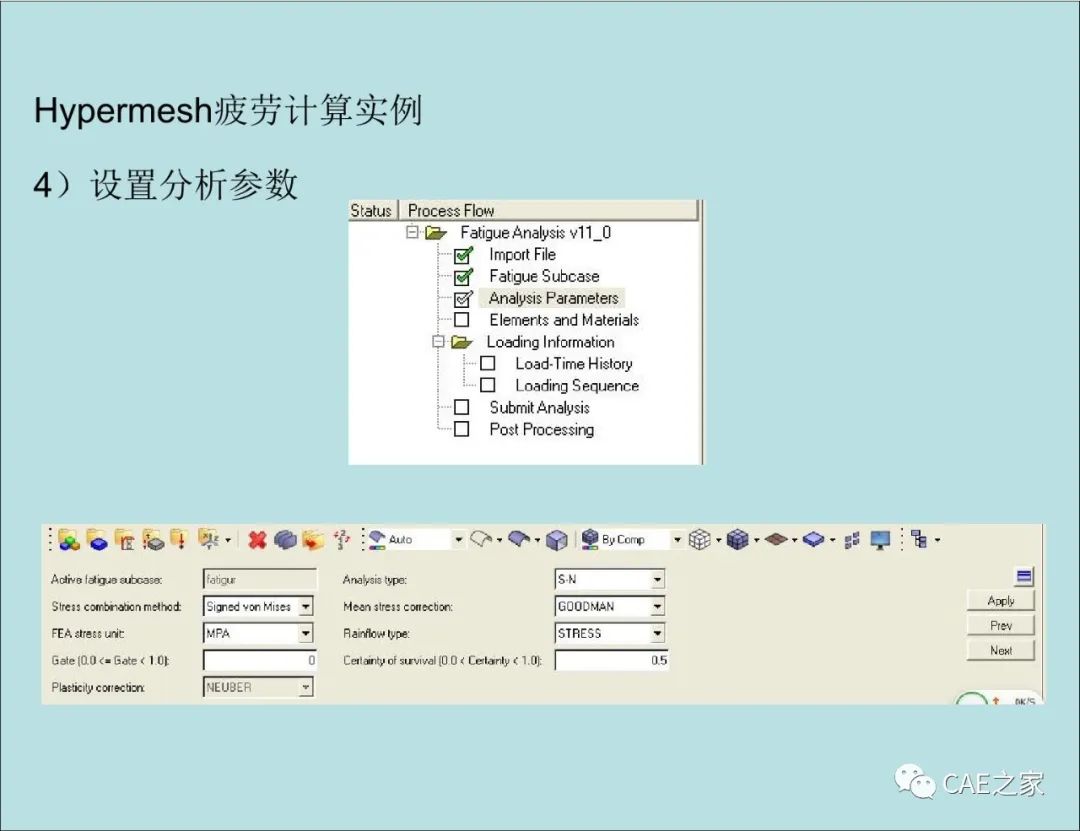
Task: Click the folder icon with XYZ axes
Action: (208, 539)
